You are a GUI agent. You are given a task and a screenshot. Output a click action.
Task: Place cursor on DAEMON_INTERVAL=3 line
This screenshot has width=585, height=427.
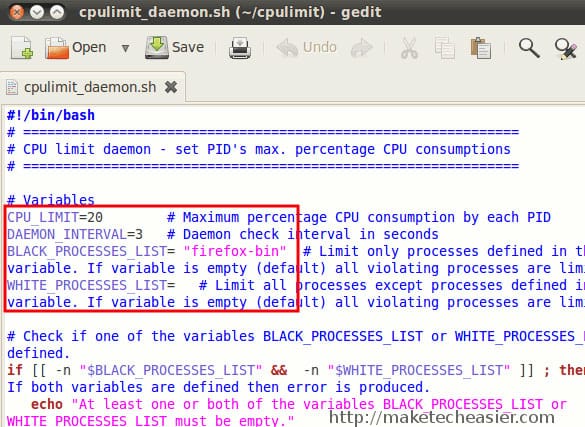tap(75, 234)
